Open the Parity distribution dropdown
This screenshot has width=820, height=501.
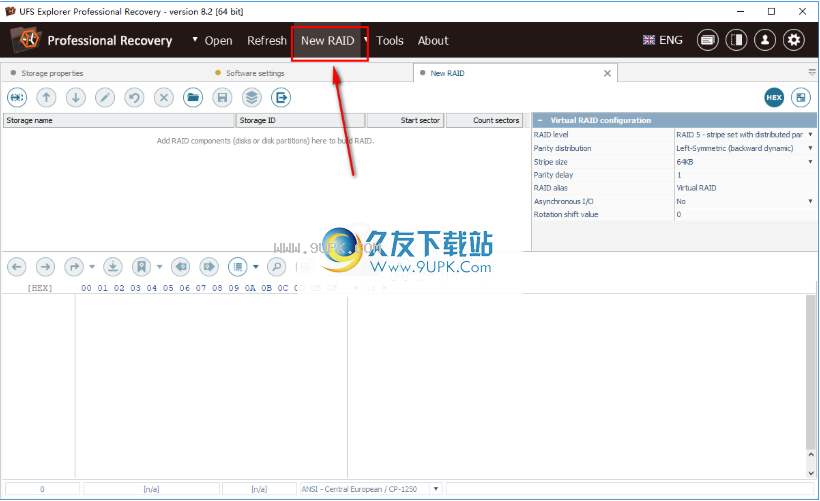click(x=811, y=148)
